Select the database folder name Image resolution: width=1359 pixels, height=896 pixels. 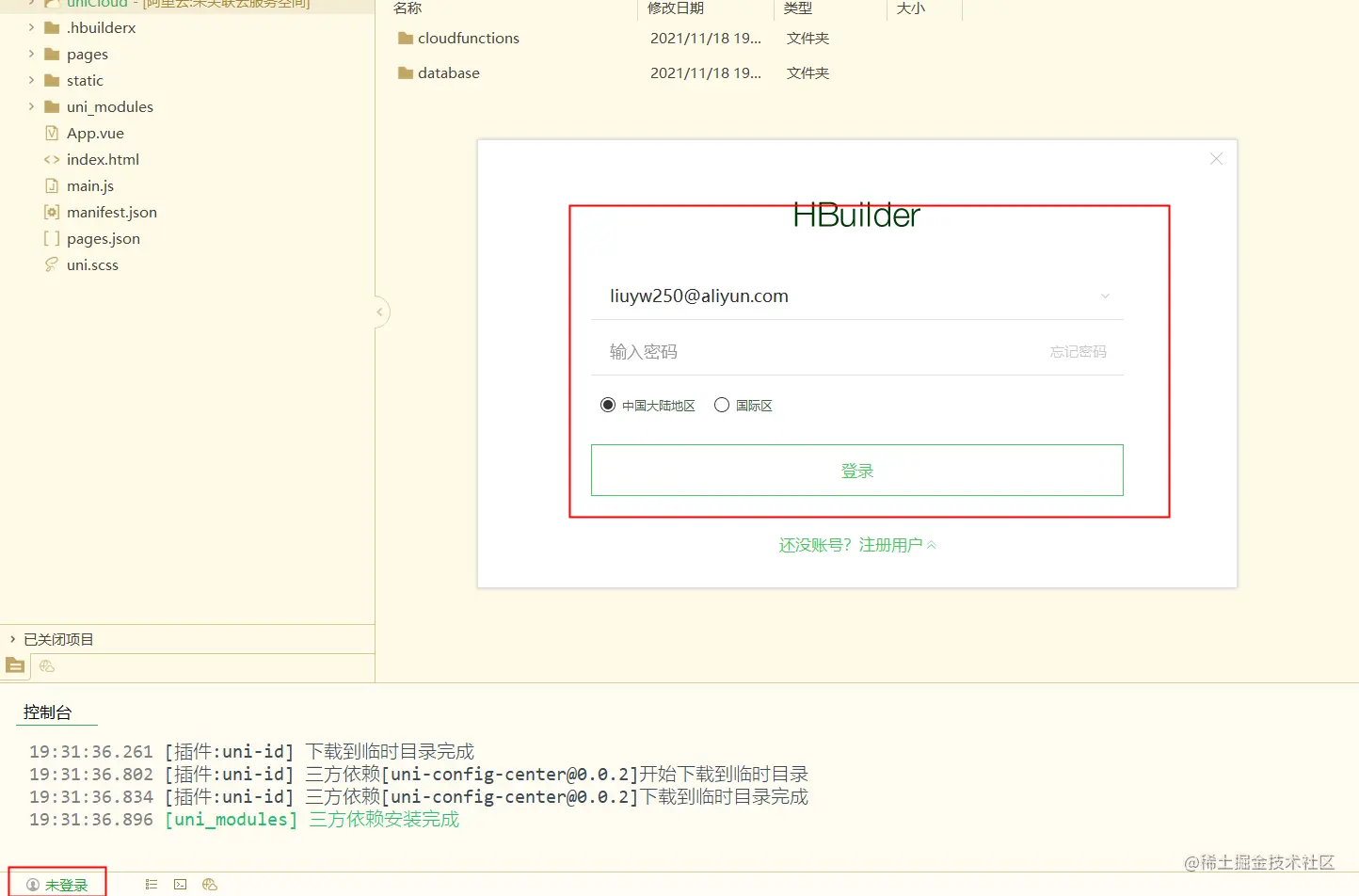tap(449, 73)
